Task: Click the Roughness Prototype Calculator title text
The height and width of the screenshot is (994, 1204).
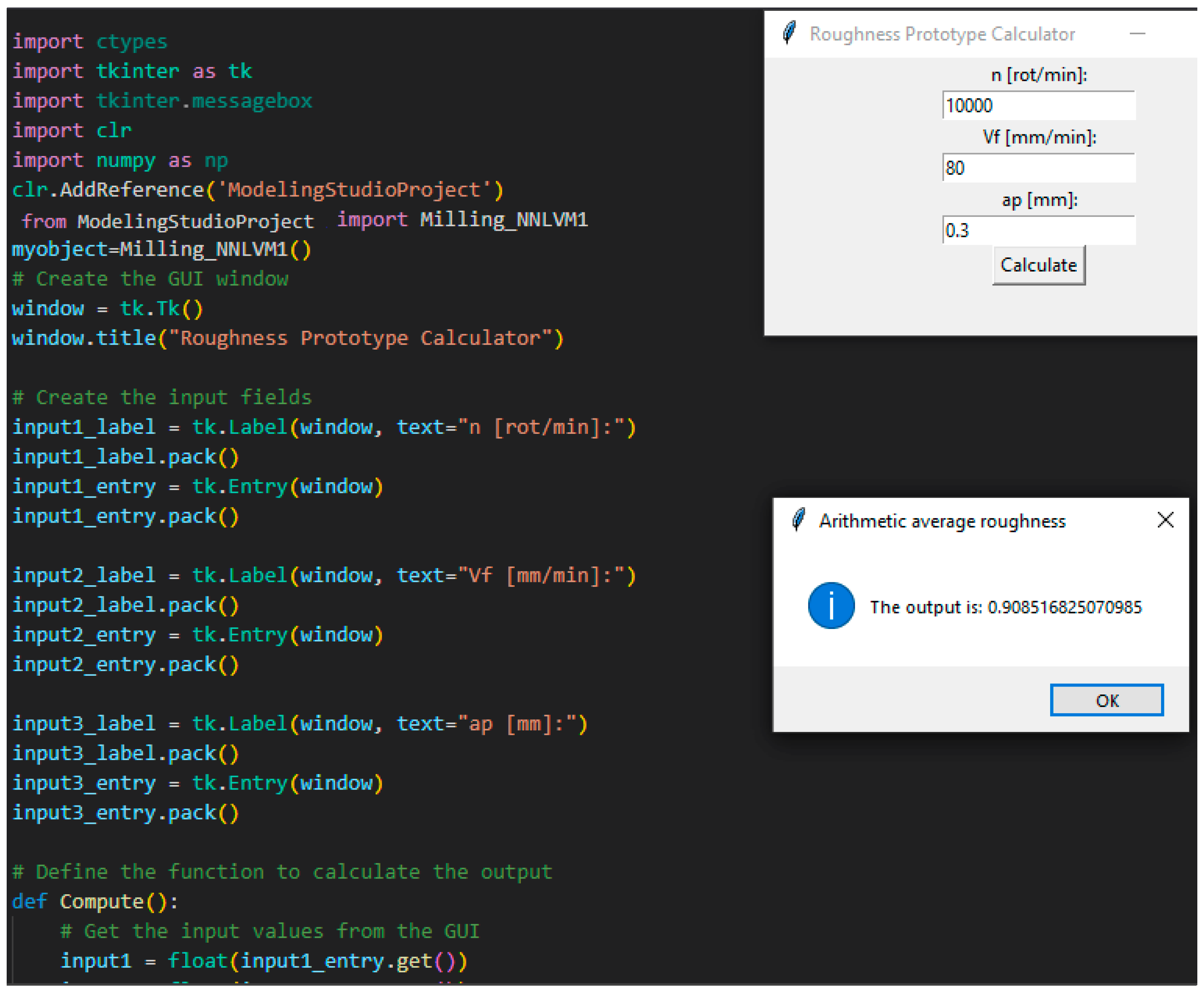Action: click(942, 34)
